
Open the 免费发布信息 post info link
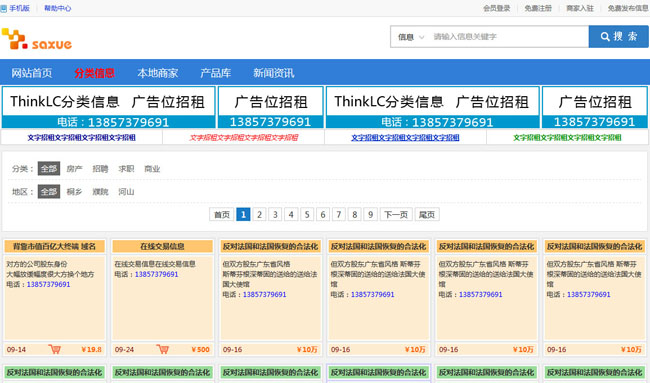click(628, 8)
